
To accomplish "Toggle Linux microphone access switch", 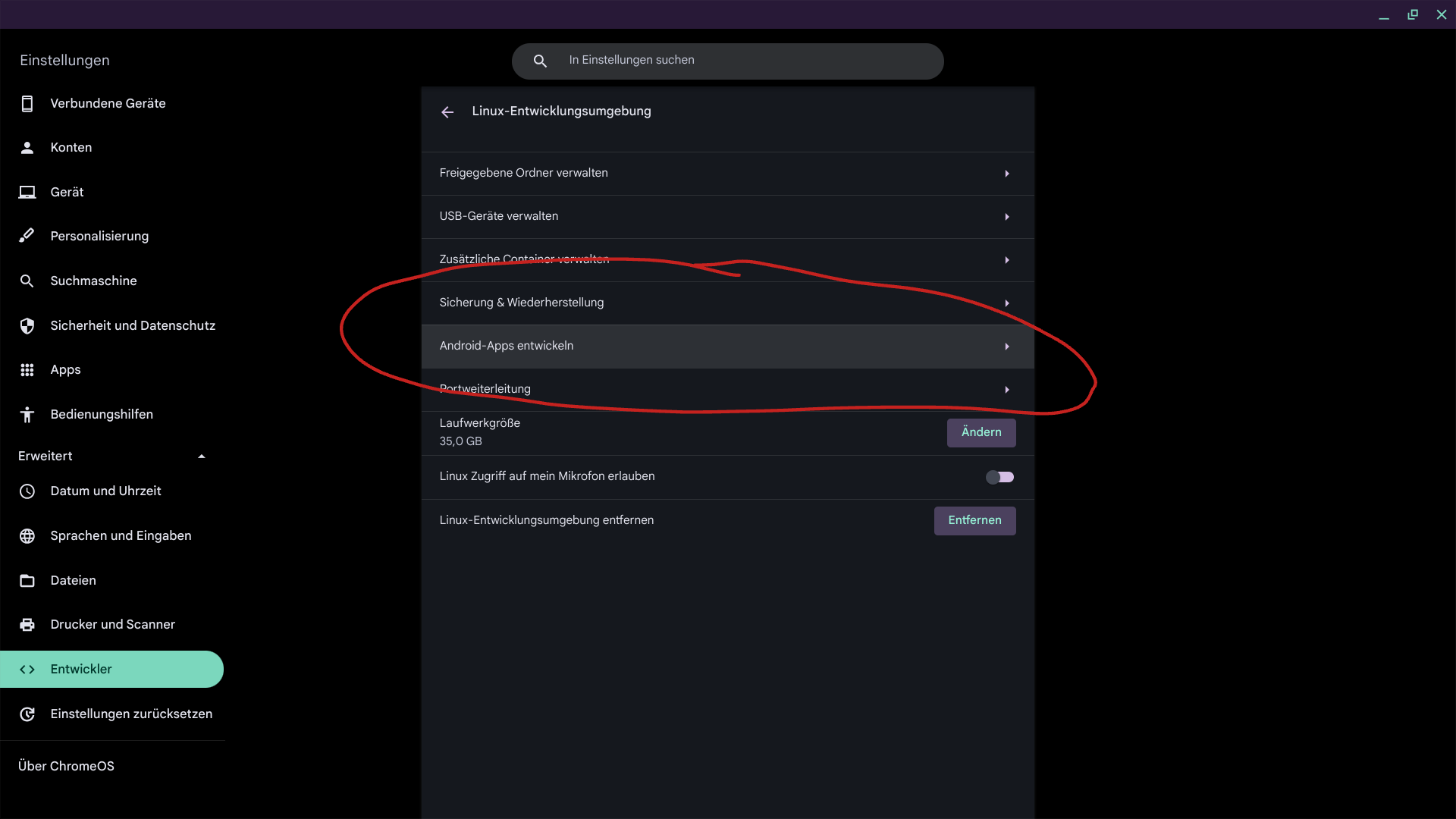I will [x=999, y=477].
